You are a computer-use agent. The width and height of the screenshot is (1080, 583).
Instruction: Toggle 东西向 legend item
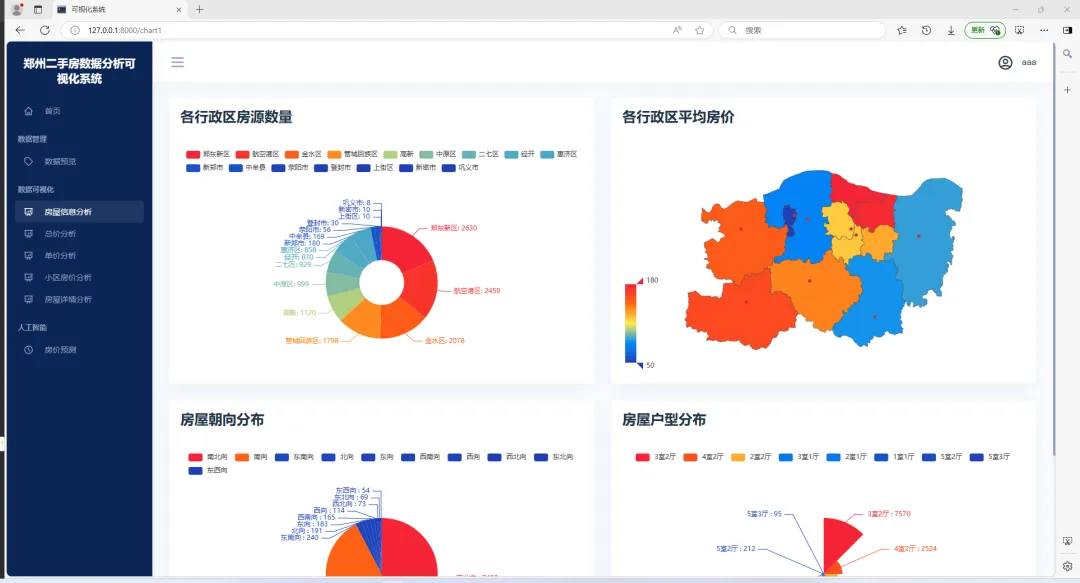coord(208,471)
